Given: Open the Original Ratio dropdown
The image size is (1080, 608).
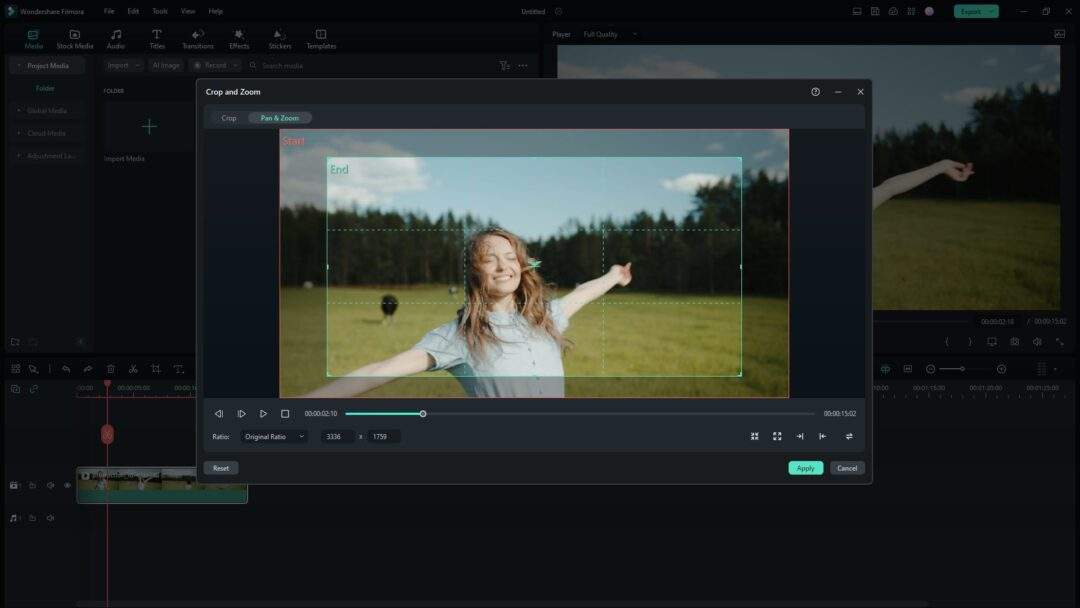Looking at the screenshot, I should pyautogui.click(x=272, y=436).
